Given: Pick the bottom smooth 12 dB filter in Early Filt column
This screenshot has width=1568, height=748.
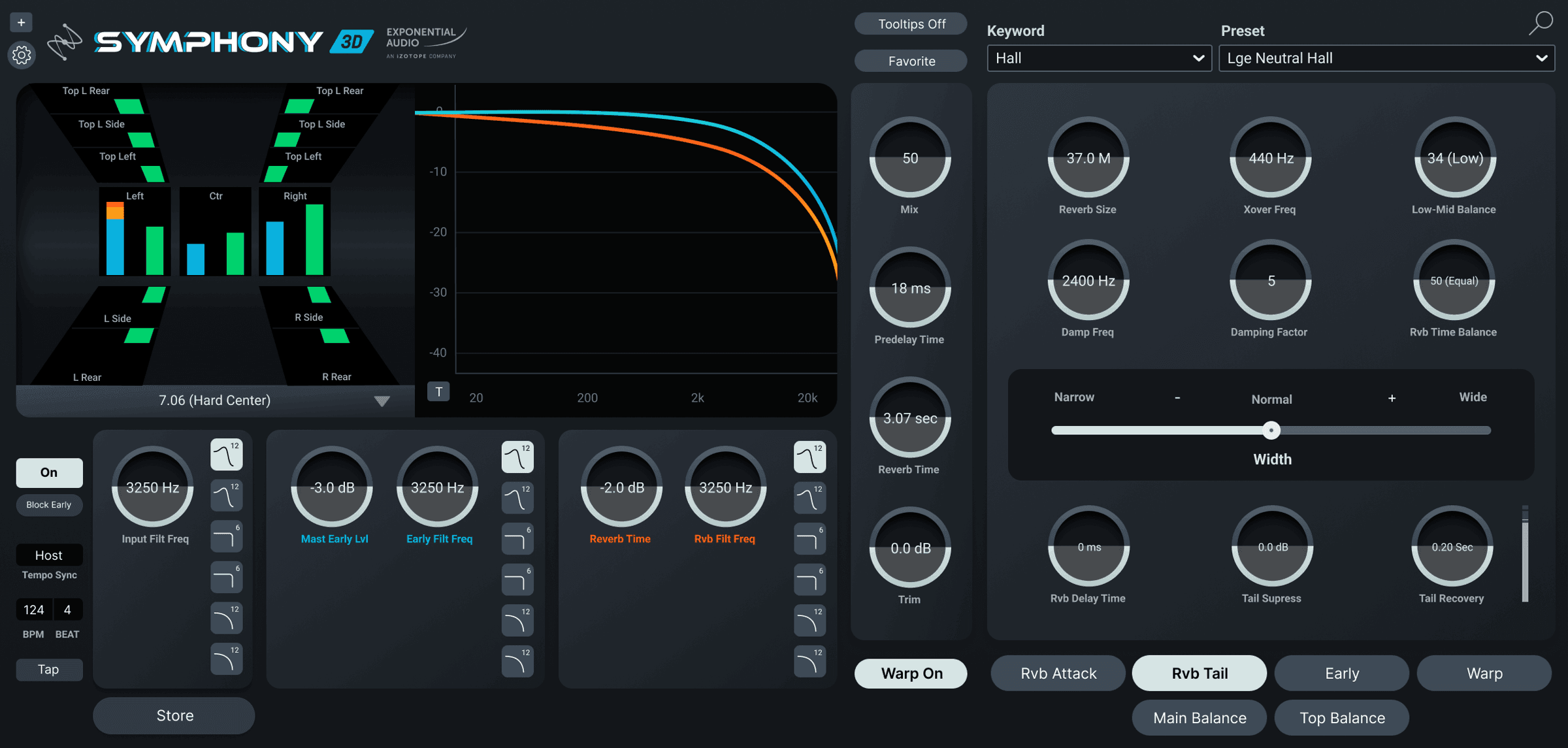Looking at the screenshot, I should [517, 662].
